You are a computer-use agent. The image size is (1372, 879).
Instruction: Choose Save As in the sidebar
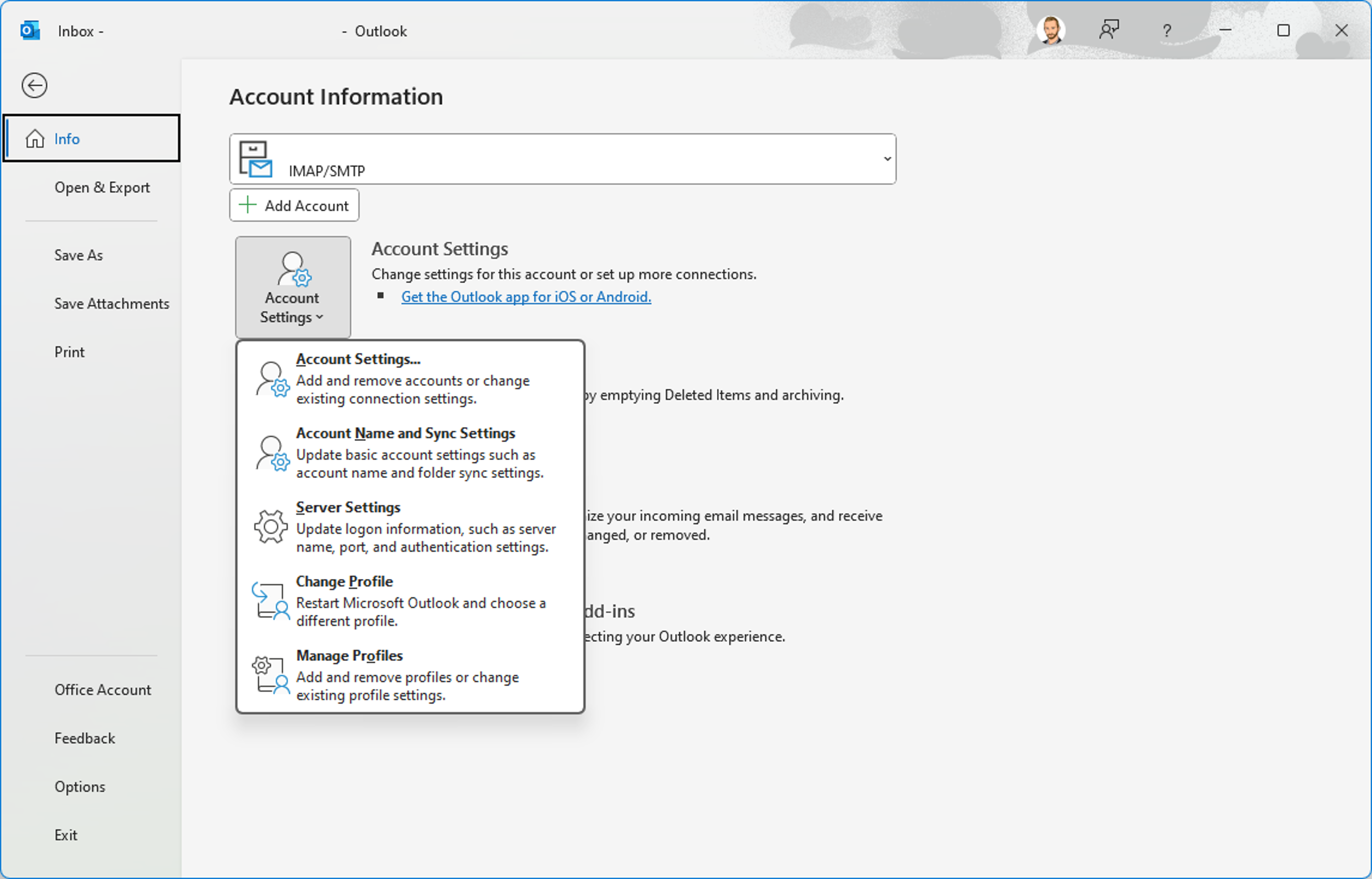pos(78,255)
